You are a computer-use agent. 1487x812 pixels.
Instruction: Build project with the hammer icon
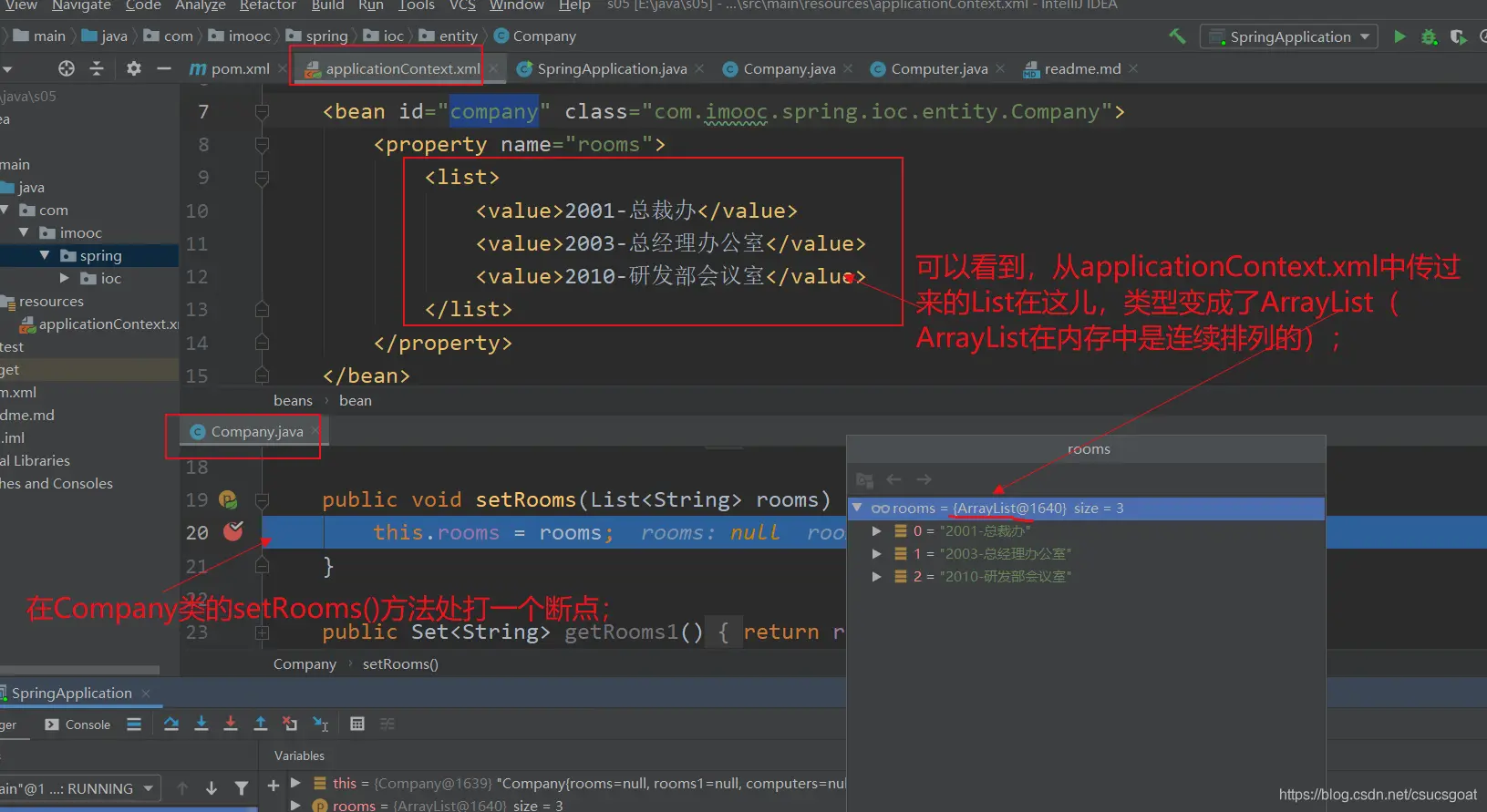click(1177, 36)
